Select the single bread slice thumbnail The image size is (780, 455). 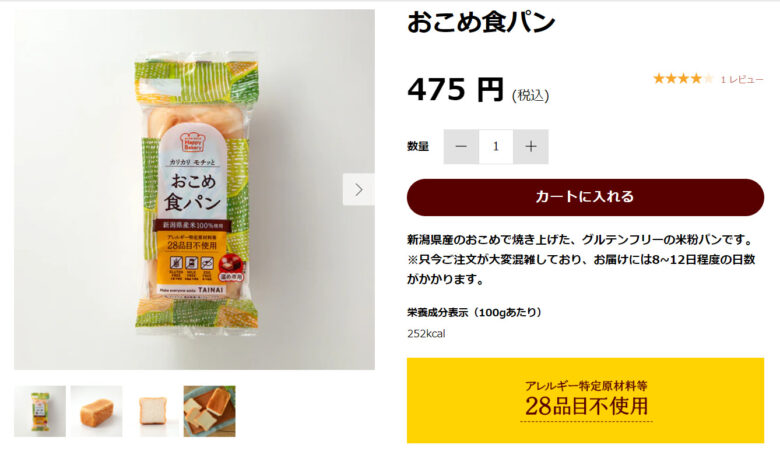click(153, 411)
